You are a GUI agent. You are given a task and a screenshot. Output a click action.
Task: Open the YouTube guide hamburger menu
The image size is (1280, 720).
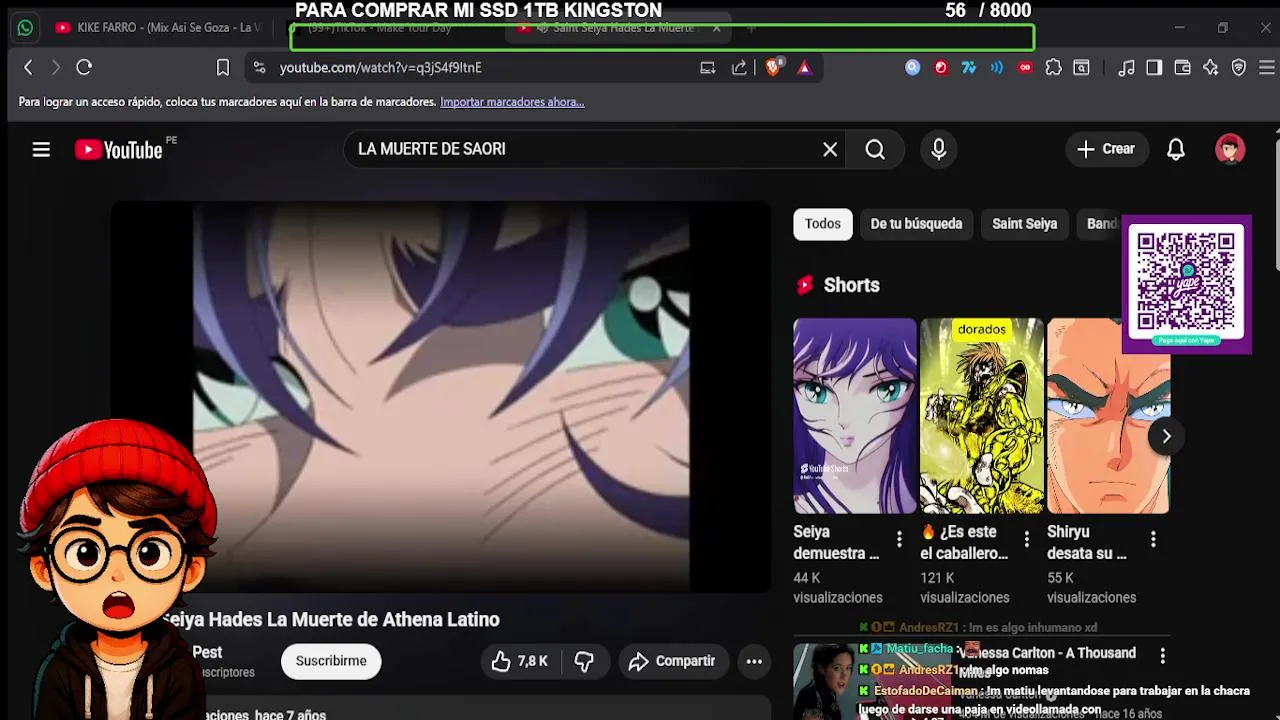[x=41, y=149]
